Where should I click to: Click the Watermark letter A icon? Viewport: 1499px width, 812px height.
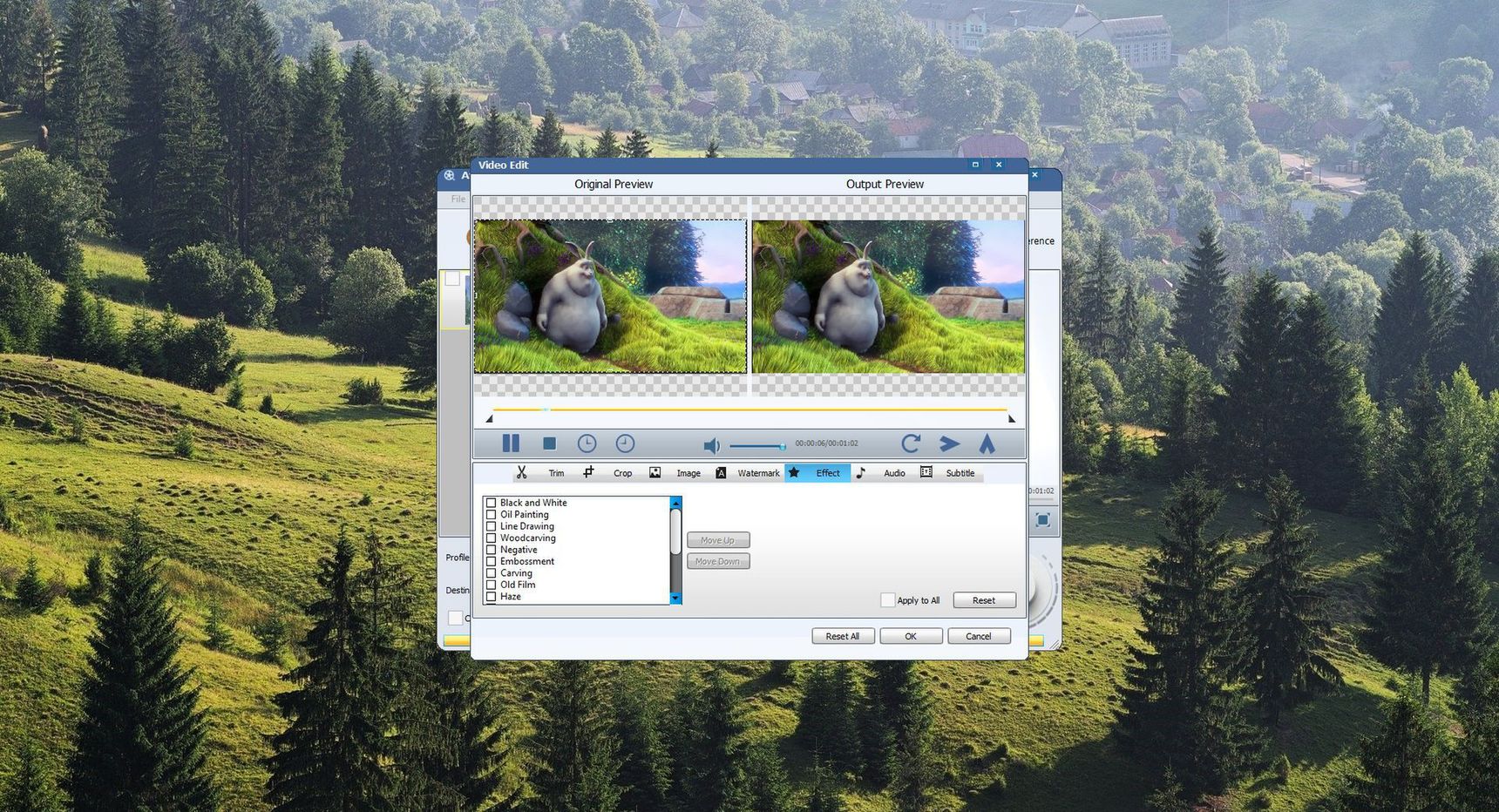click(x=721, y=473)
